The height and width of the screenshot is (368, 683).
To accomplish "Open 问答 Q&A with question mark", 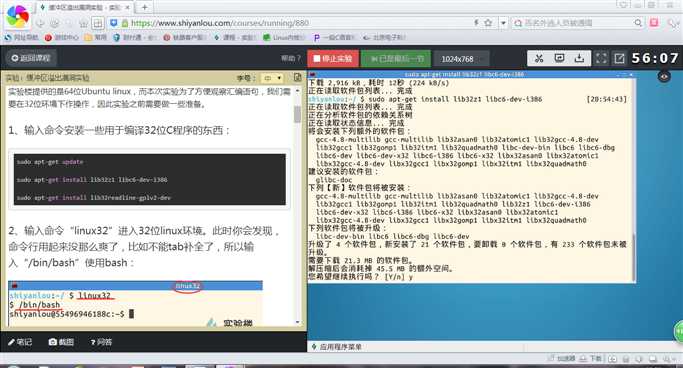I will 101,342.
